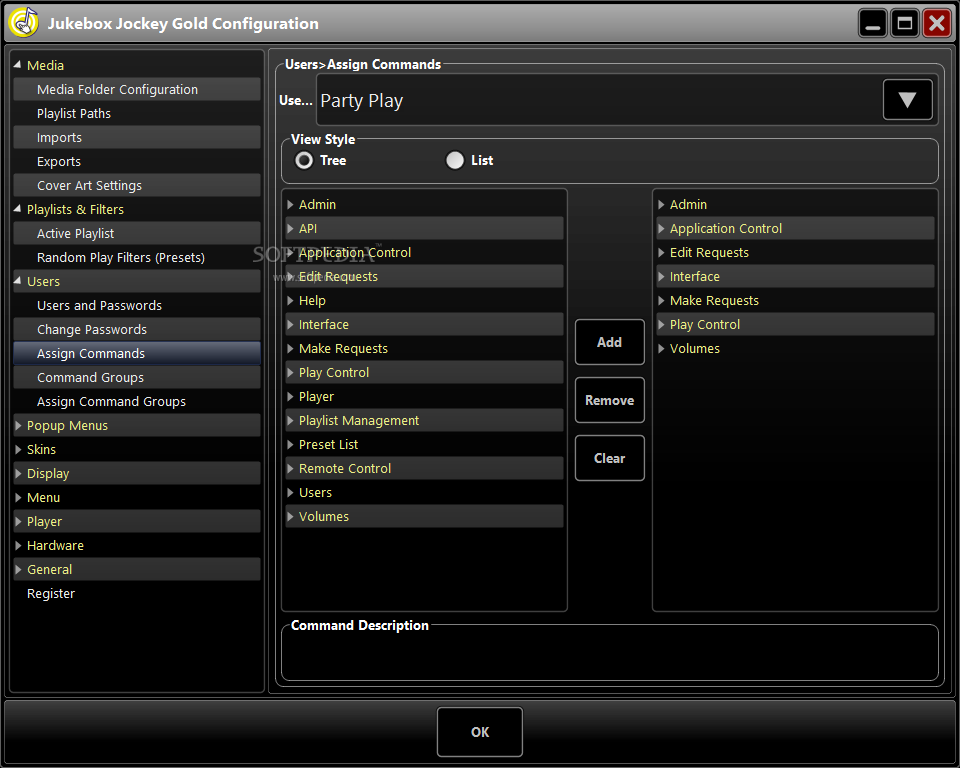Image resolution: width=960 pixels, height=768 pixels.
Task: Open Playlist Paths page
Action: pos(137,113)
